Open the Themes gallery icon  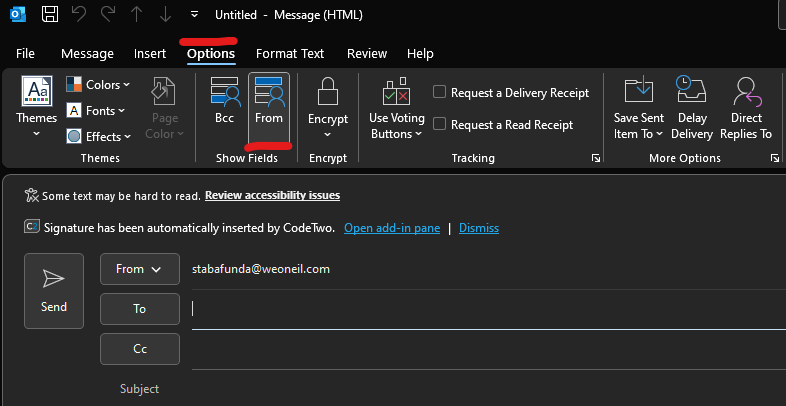click(x=37, y=91)
